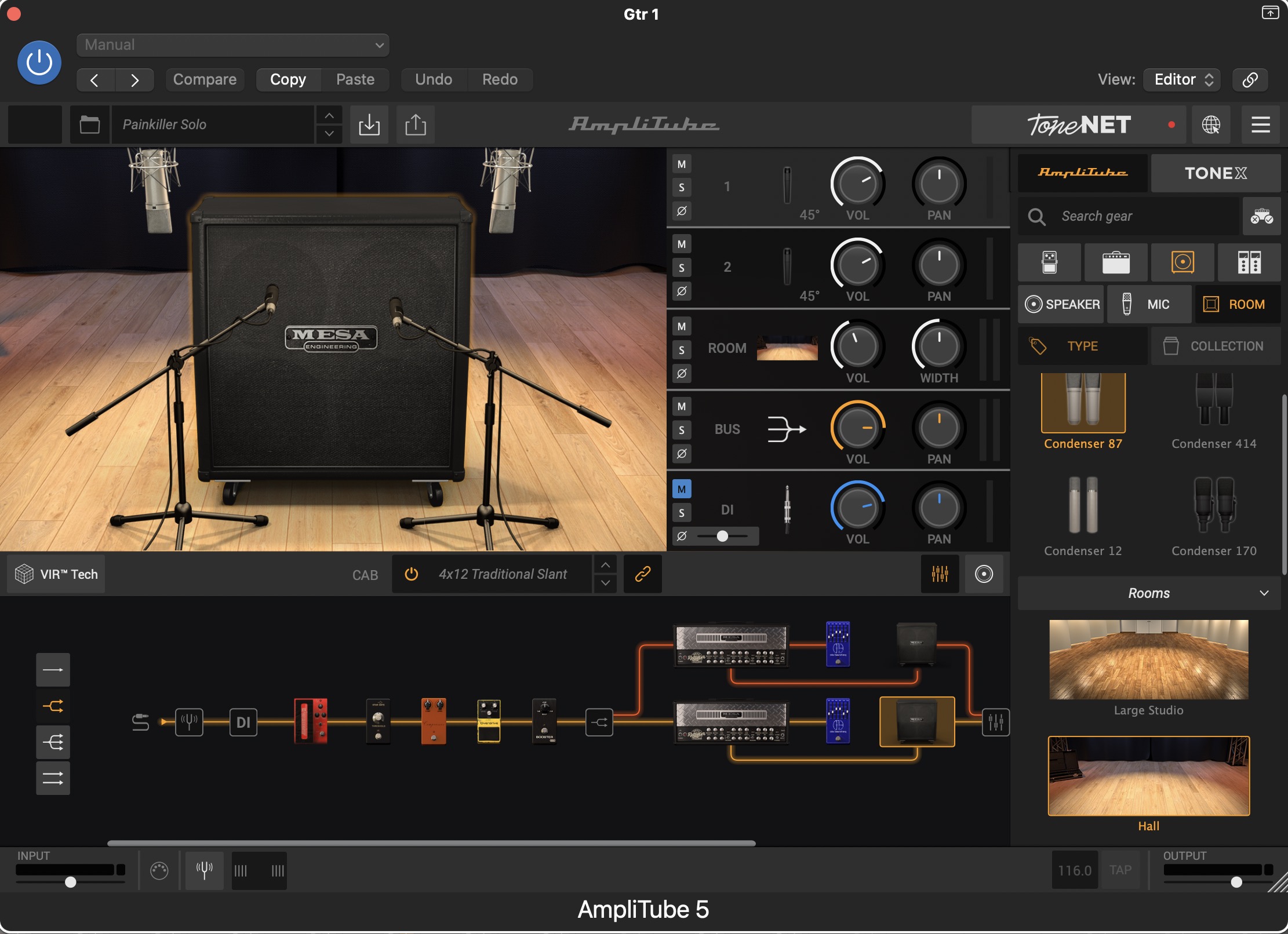Select the MIC tab

click(x=1149, y=304)
